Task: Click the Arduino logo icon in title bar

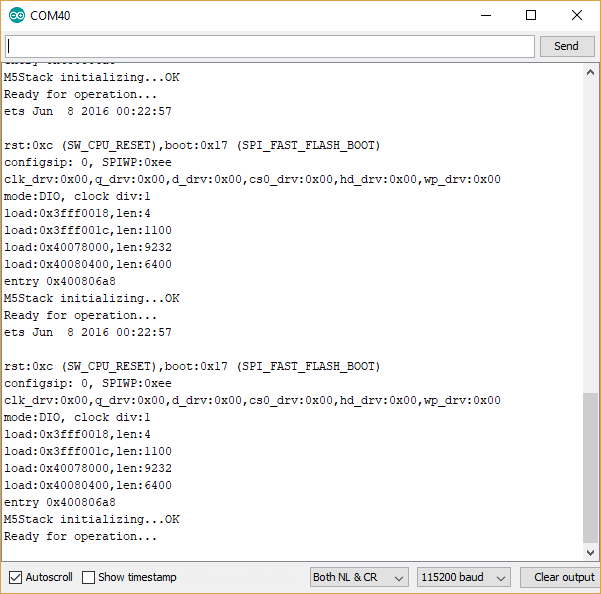Action: [16, 15]
